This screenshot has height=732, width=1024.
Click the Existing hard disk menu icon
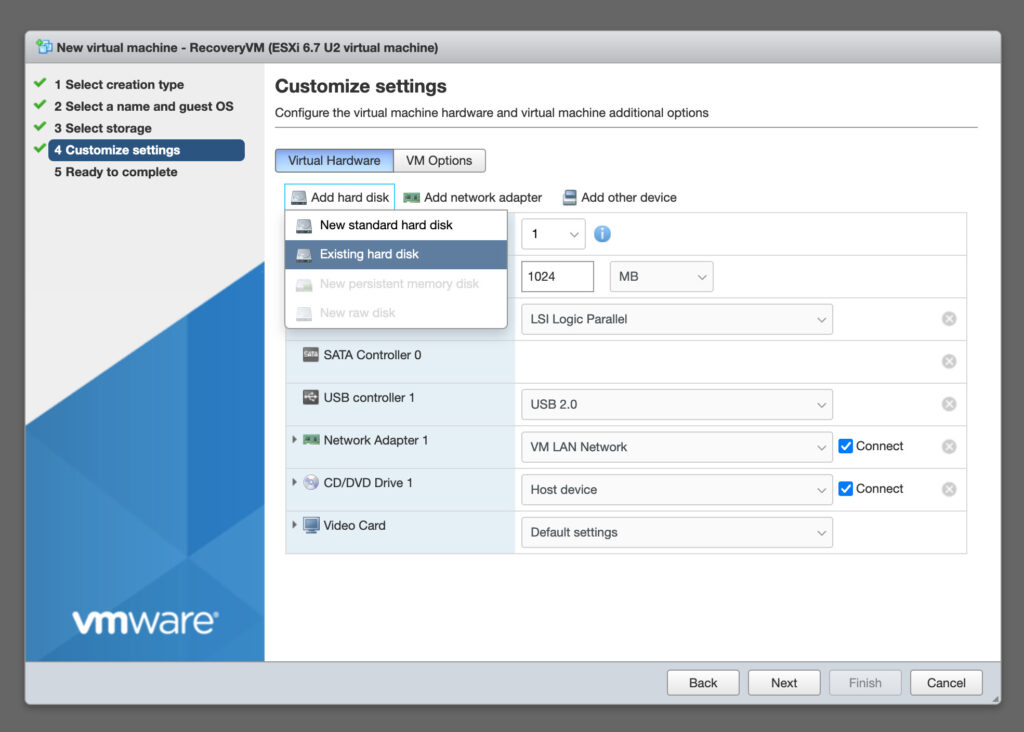pos(304,255)
